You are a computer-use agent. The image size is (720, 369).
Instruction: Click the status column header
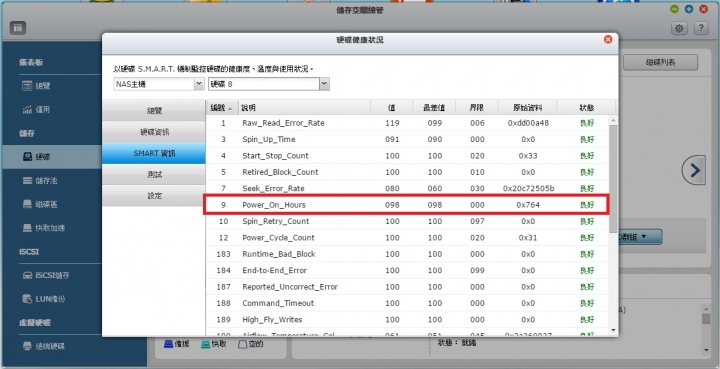pyautogui.click(x=586, y=107)
